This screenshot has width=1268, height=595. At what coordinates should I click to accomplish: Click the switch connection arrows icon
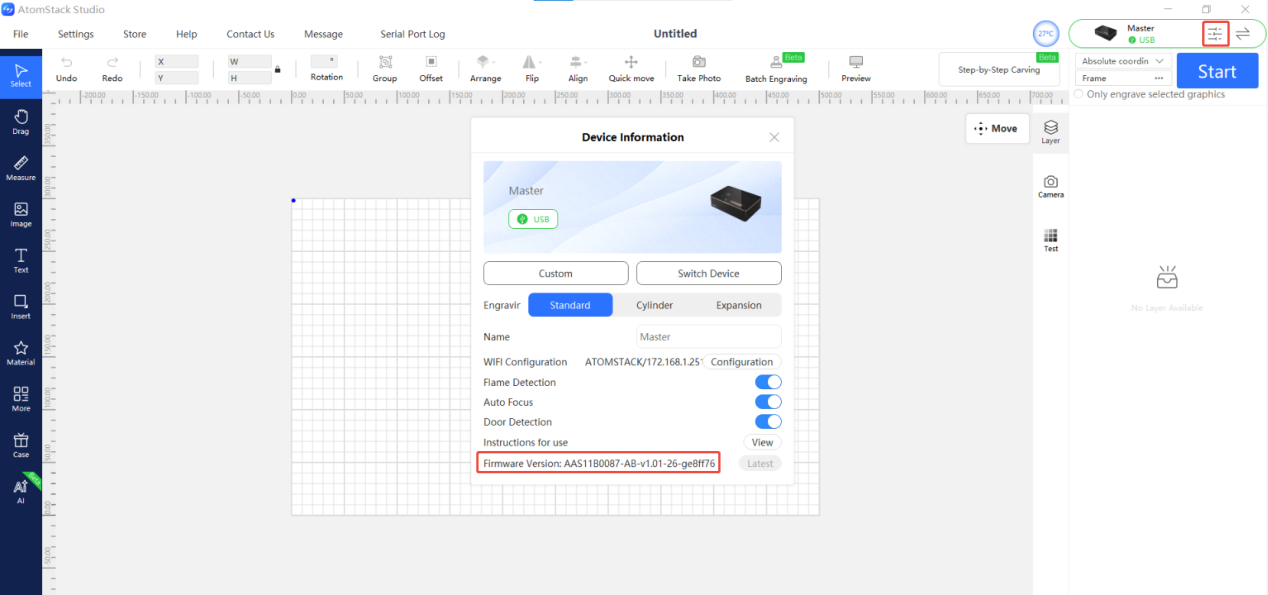1243,33
